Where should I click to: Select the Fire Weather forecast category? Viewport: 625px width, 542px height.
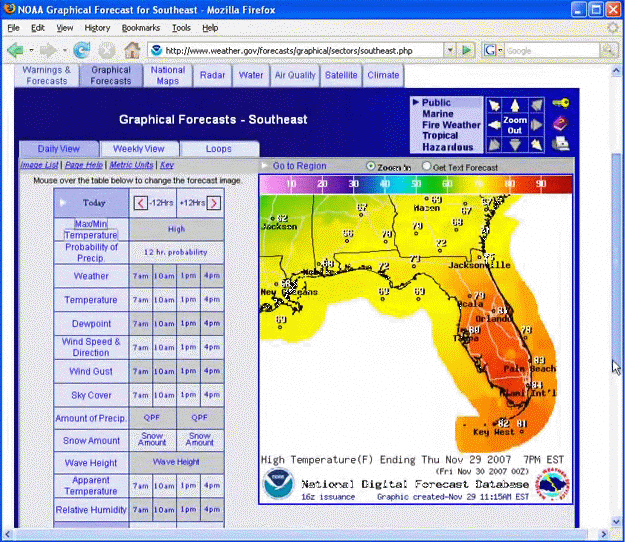(x=451, y=125)
